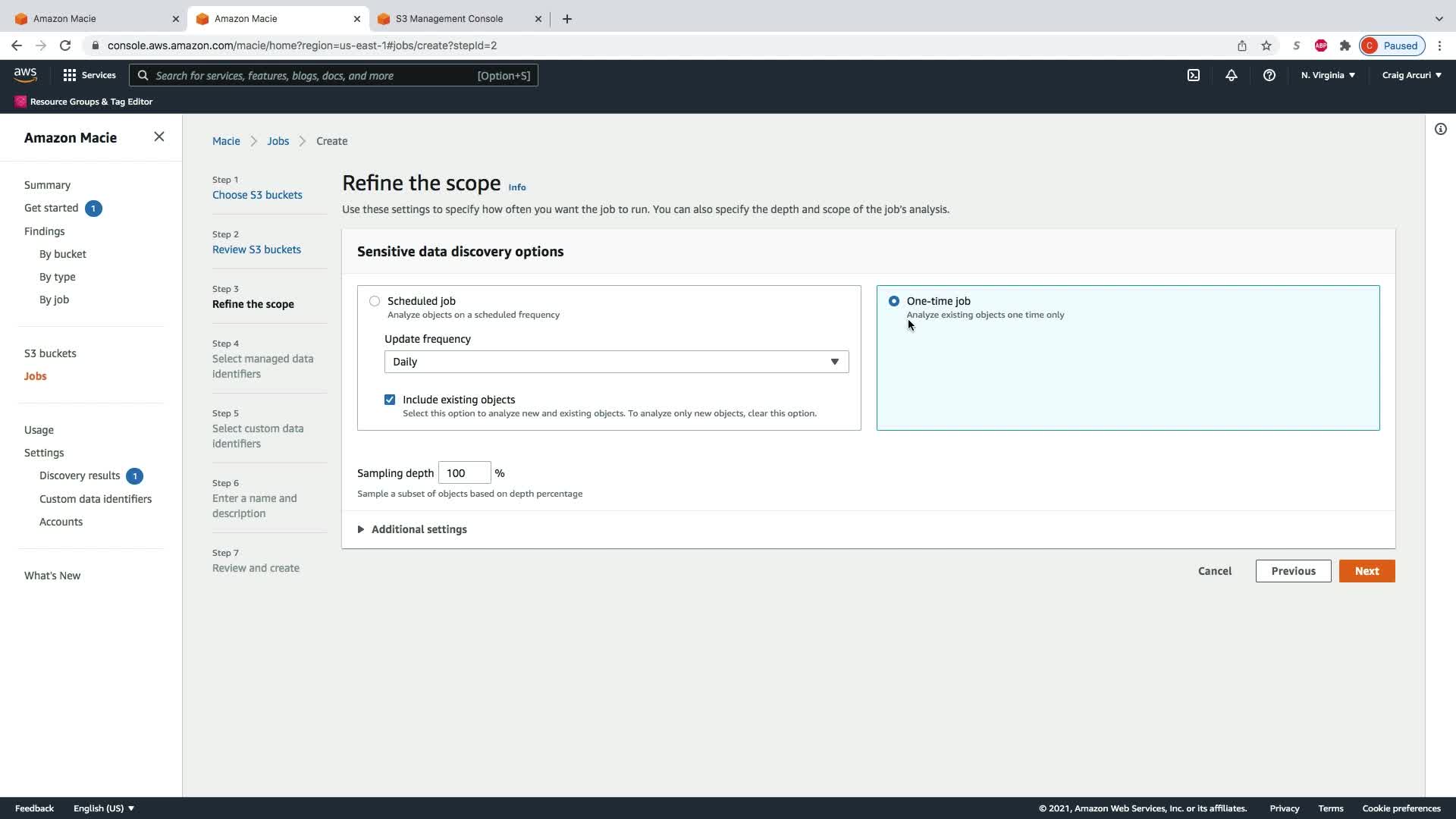Uncheck Include existing objects checkbox
Image resolution: width=1456 pixels, height=819 pixels.
point(390,400)
